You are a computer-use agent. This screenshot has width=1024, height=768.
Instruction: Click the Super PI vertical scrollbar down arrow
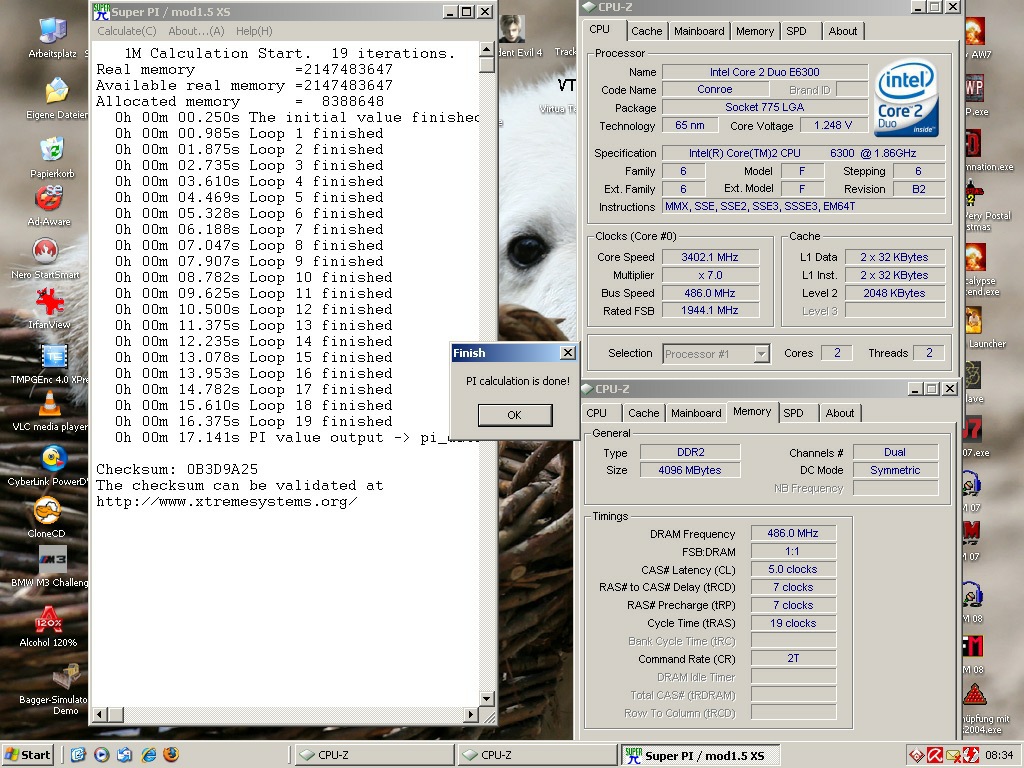click(x=487, y=699)
